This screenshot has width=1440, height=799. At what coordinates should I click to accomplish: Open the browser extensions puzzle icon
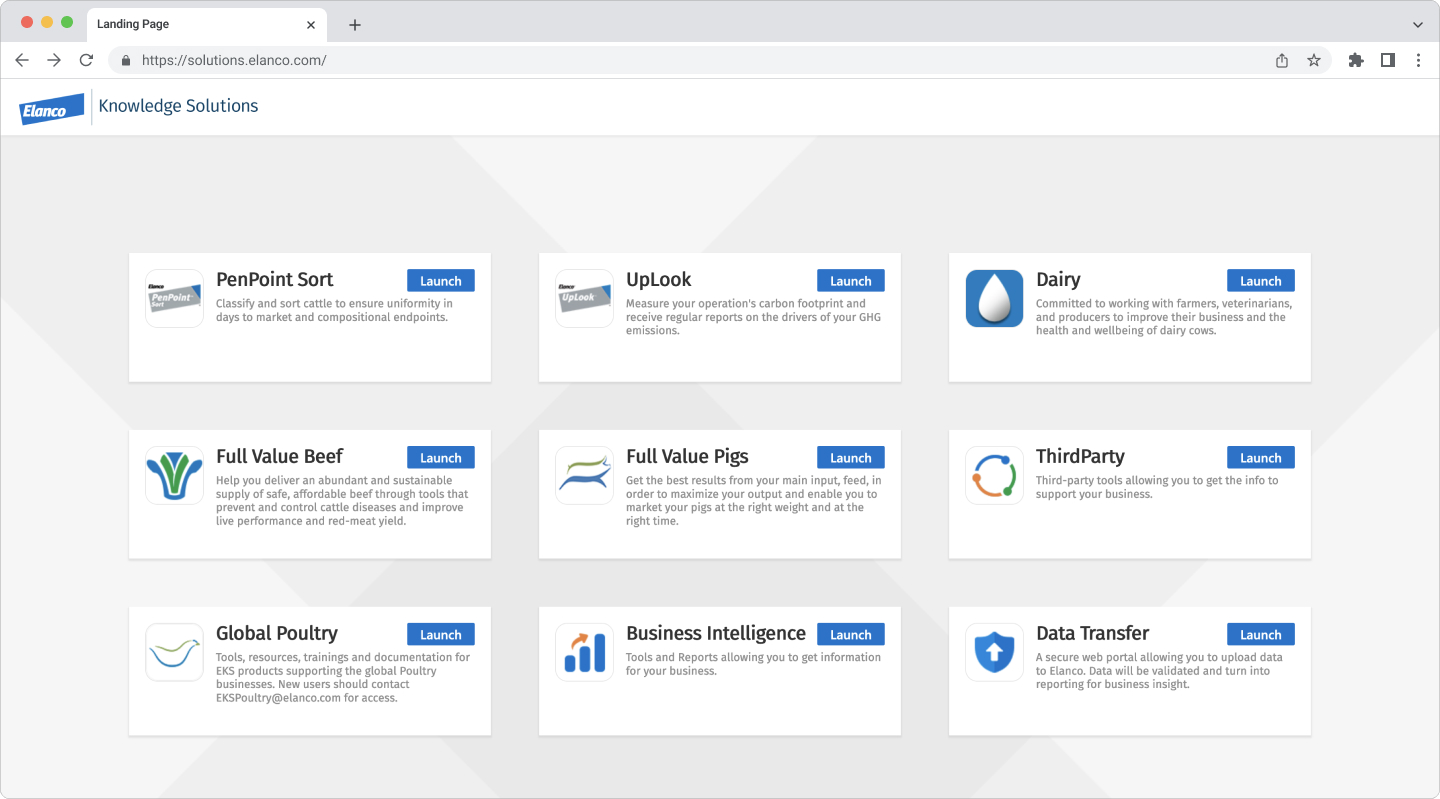coord(1356,60)
